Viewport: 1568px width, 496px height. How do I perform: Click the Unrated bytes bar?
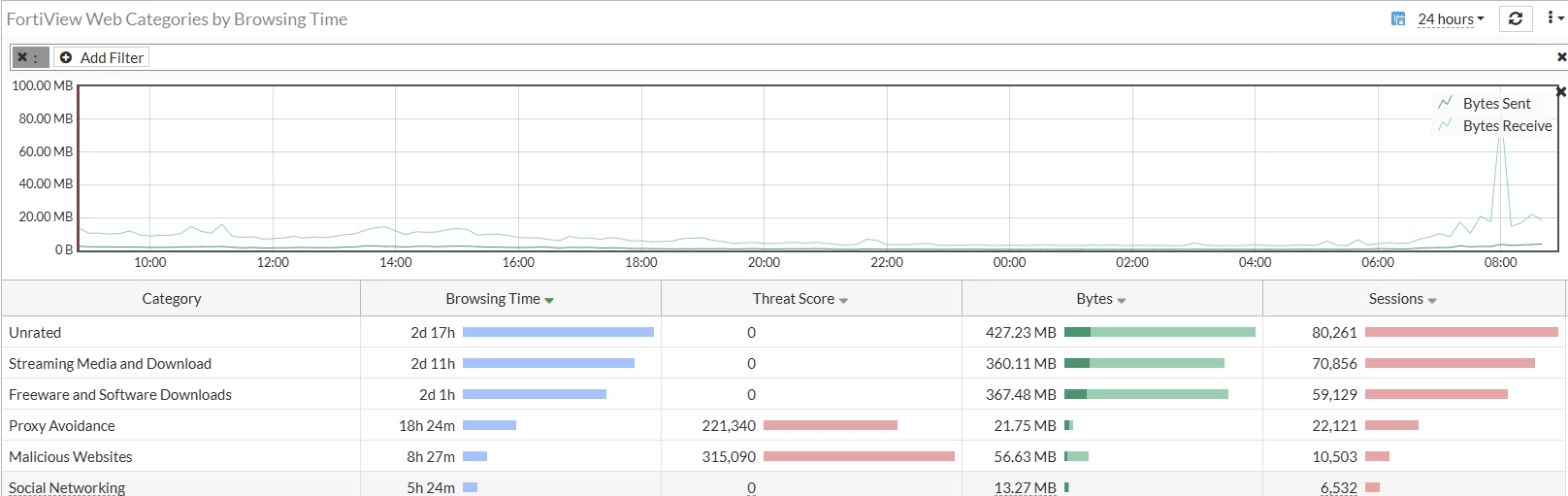point(1160,332)
